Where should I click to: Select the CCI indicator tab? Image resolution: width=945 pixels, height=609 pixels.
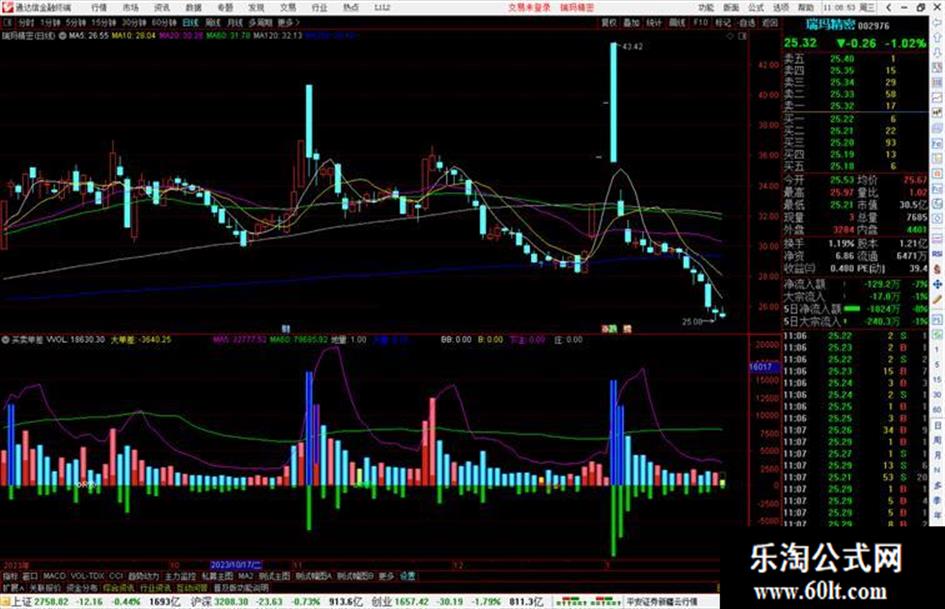[x=116, y=576]
